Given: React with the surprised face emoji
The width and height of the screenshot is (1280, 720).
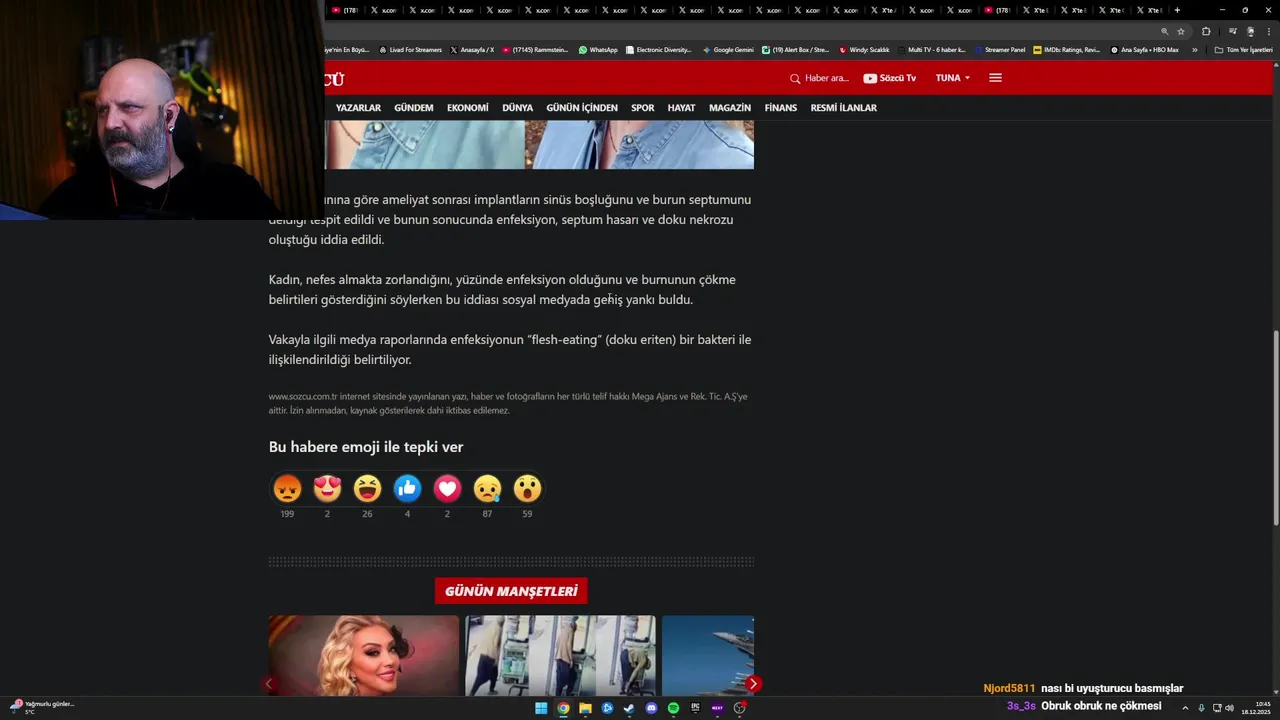Looking at the screenshot, I should 527,488.
